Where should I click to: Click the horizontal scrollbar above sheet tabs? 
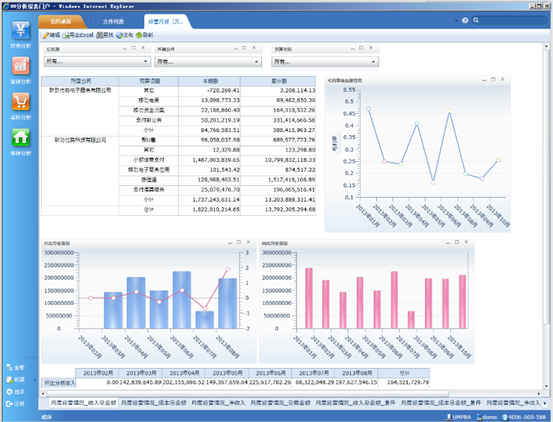pyautogui.click(x=247, y=393)
